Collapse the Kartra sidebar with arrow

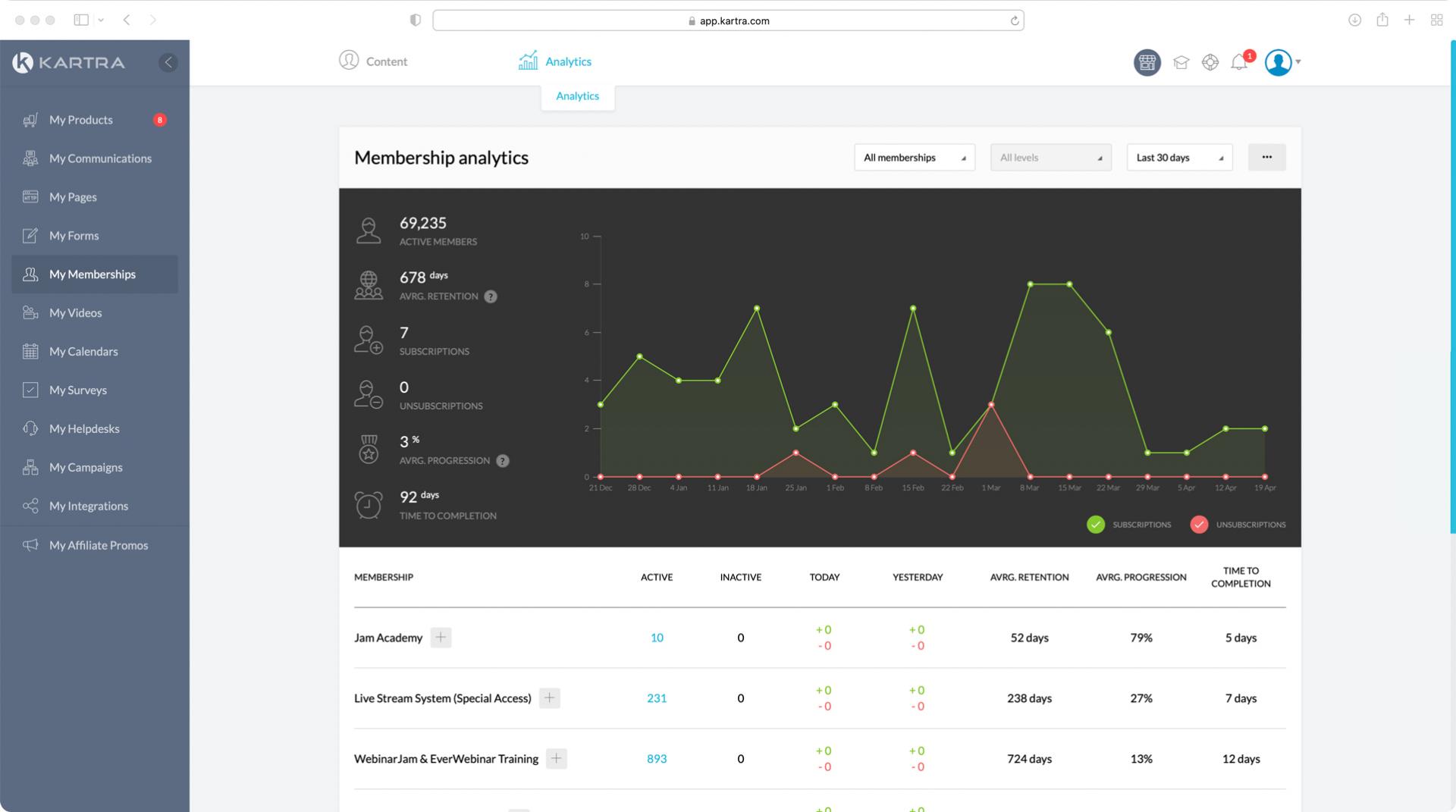(x=168, y=62)
